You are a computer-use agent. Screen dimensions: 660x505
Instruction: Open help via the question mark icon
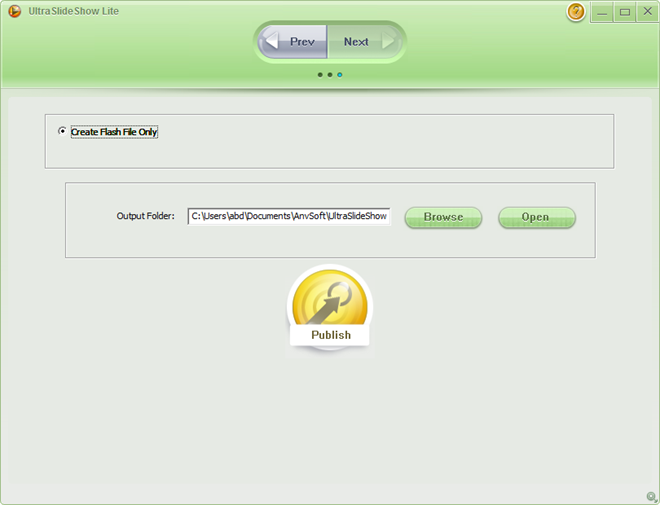[x=575, y=12]
